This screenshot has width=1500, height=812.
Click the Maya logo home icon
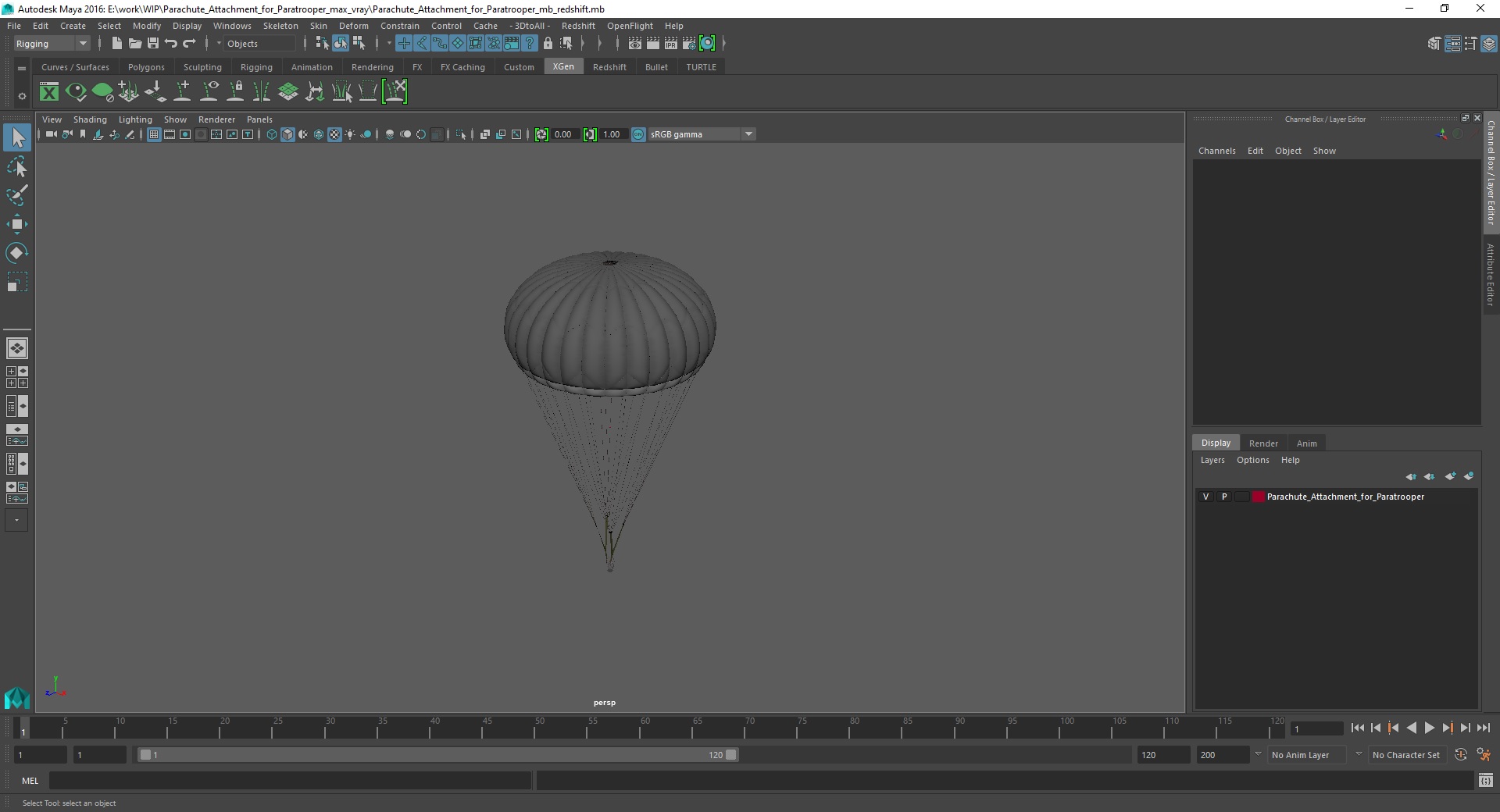tap(17, 697)
